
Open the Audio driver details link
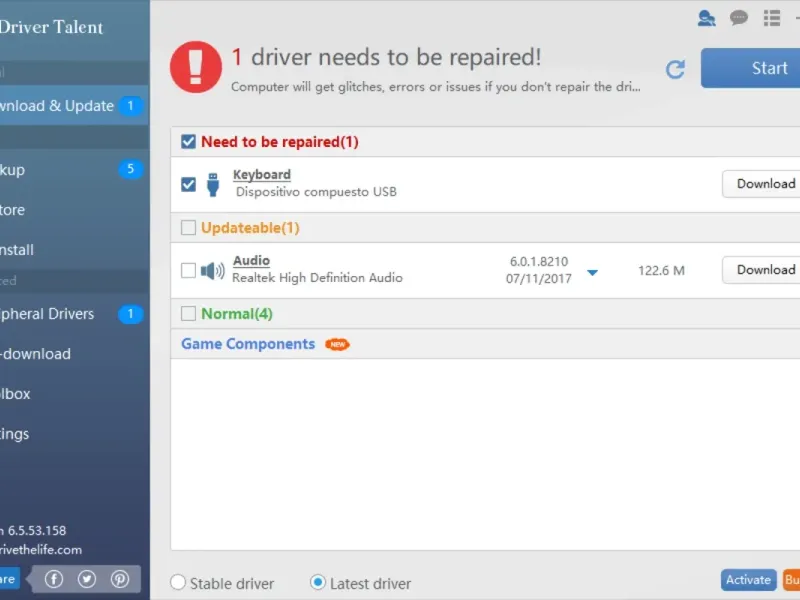click(x=251, y=261)
